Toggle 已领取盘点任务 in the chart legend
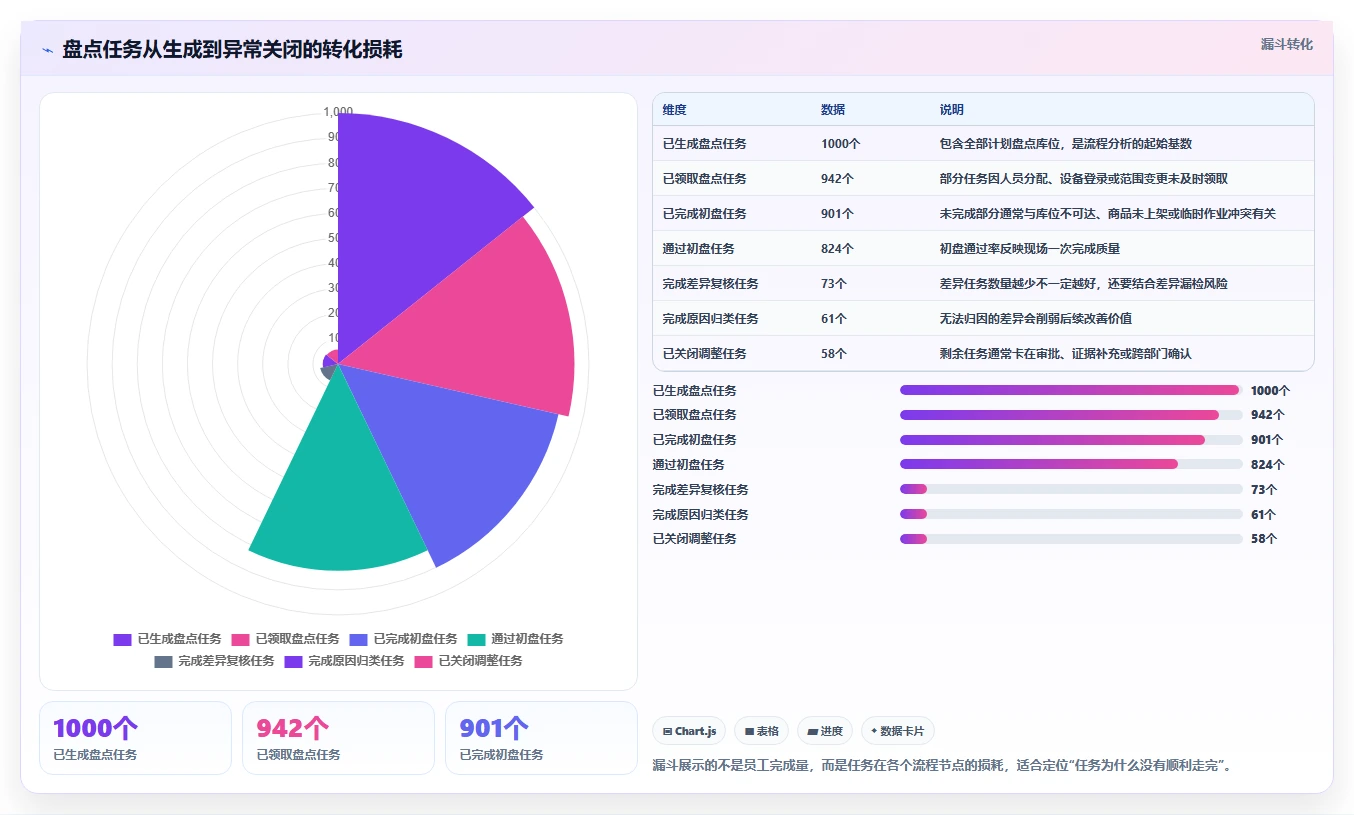Image resolution: width=1354 pixels, height=815 pixels. tap(286, 639)
